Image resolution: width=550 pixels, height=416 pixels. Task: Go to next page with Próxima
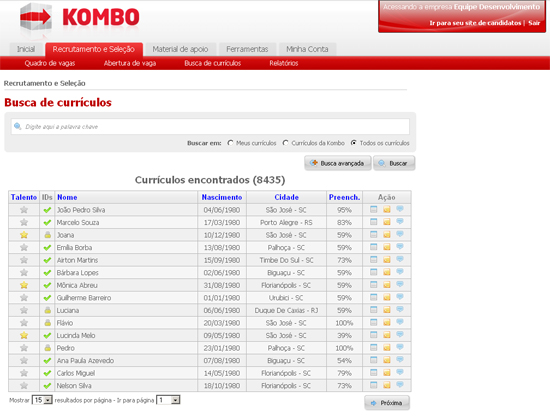click(x=387, y=403)
